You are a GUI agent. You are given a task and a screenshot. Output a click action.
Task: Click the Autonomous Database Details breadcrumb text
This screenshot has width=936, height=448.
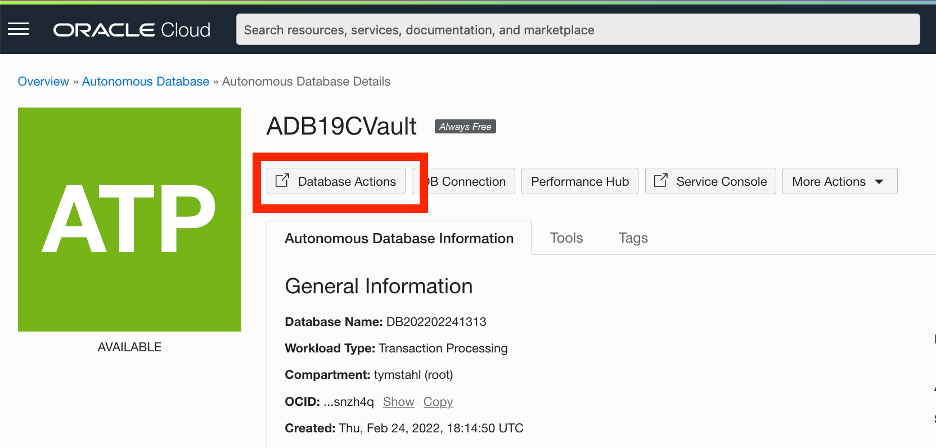[306, 81]
